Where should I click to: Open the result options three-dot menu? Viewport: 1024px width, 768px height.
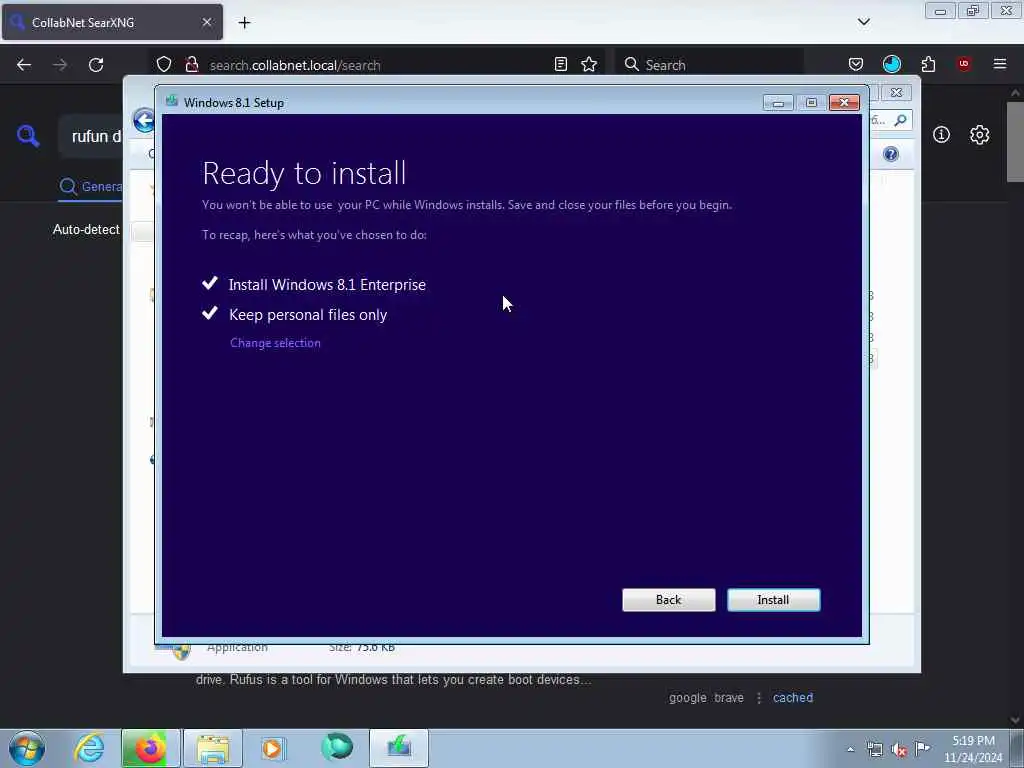pos(759,698)
